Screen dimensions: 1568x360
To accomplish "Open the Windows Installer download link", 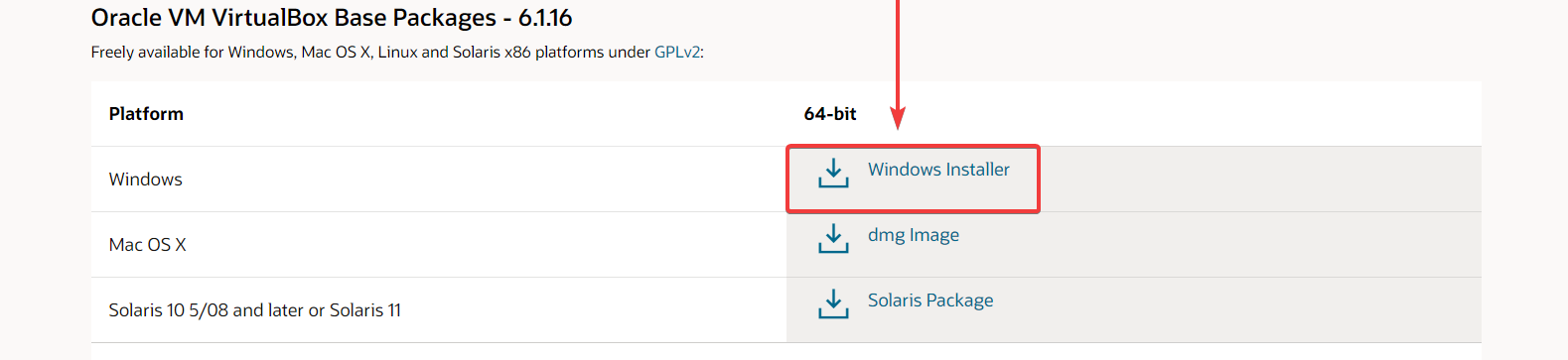I will 938,170.
